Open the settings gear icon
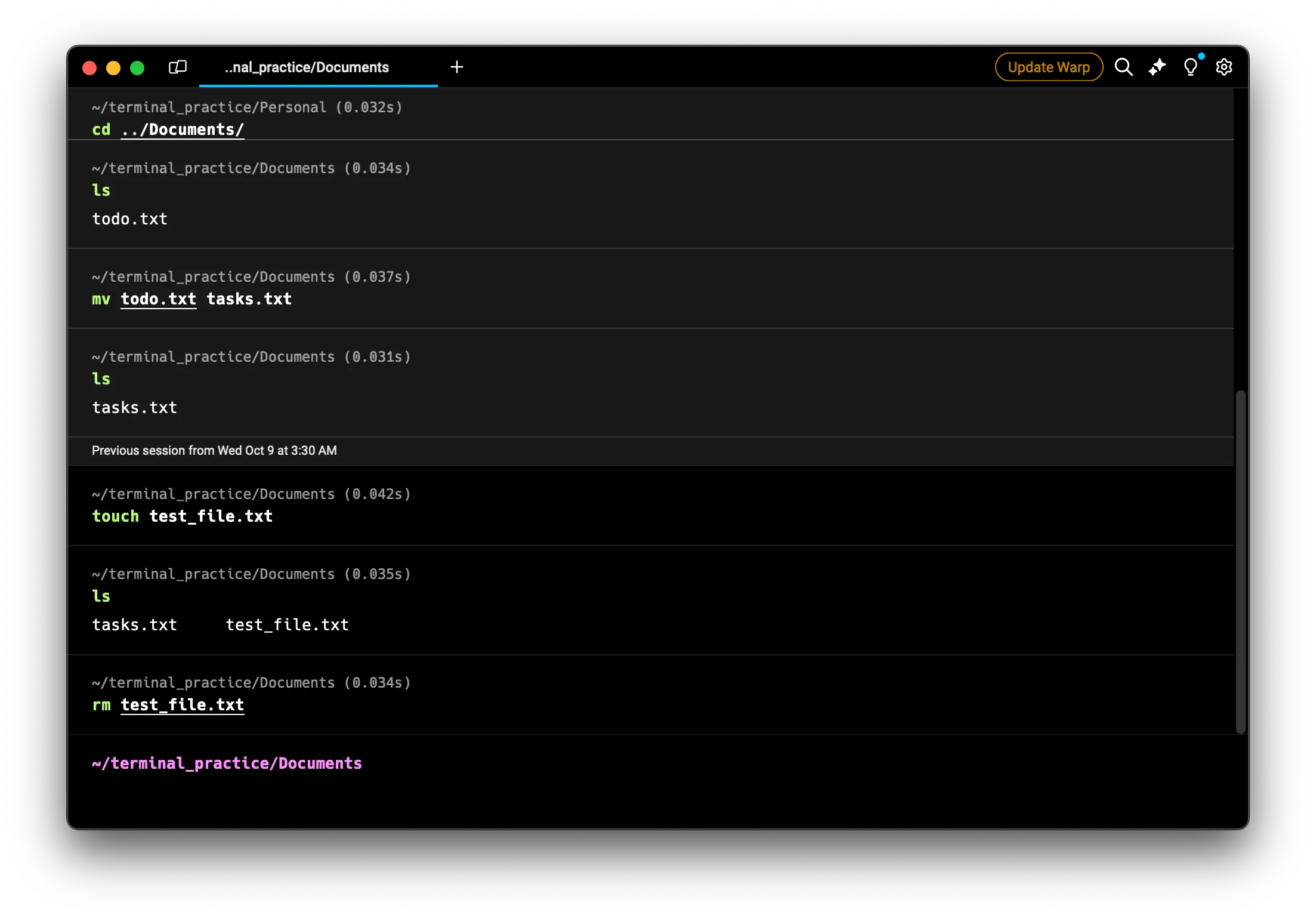This screenshot has height=918, width=1316. coord(1224,67)
